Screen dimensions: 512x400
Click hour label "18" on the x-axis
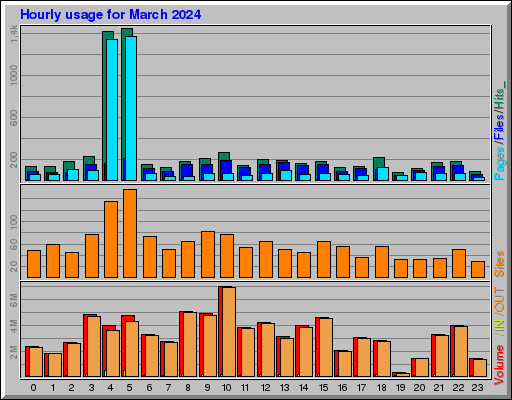[x=381, y=388]
